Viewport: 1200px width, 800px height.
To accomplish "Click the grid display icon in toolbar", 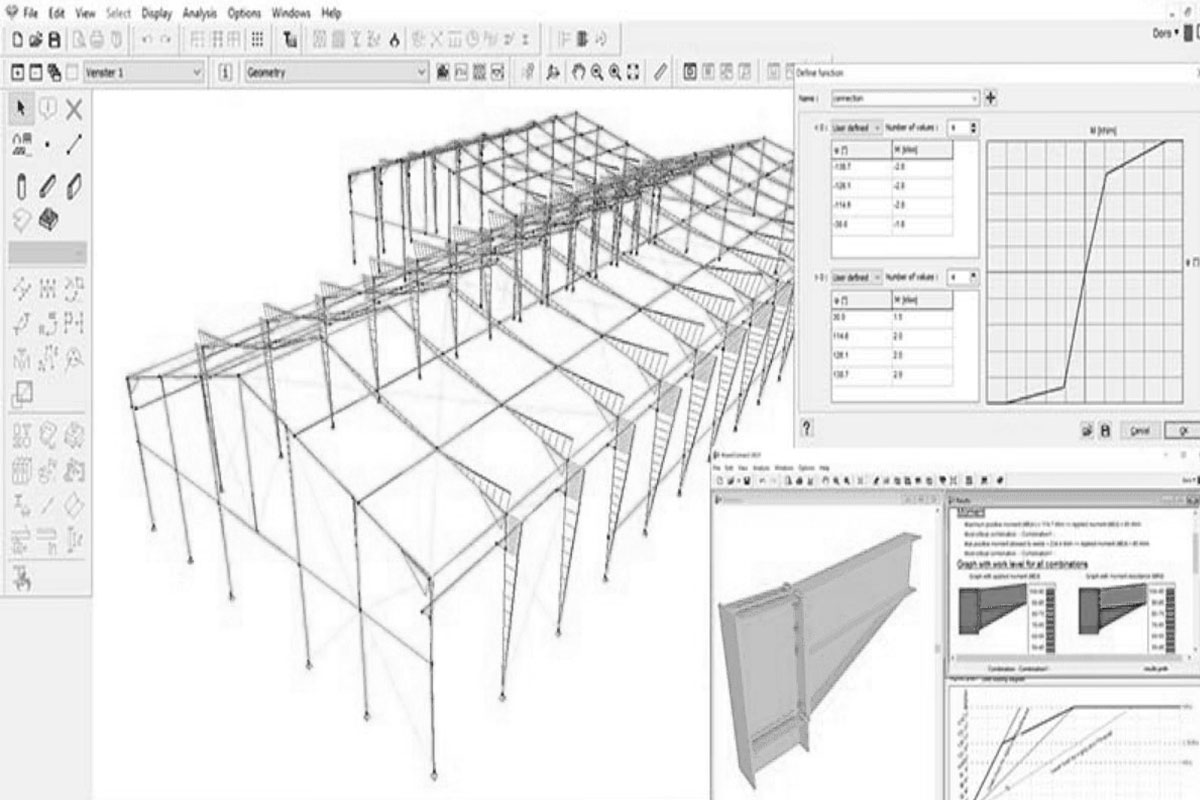I will 257,39.
